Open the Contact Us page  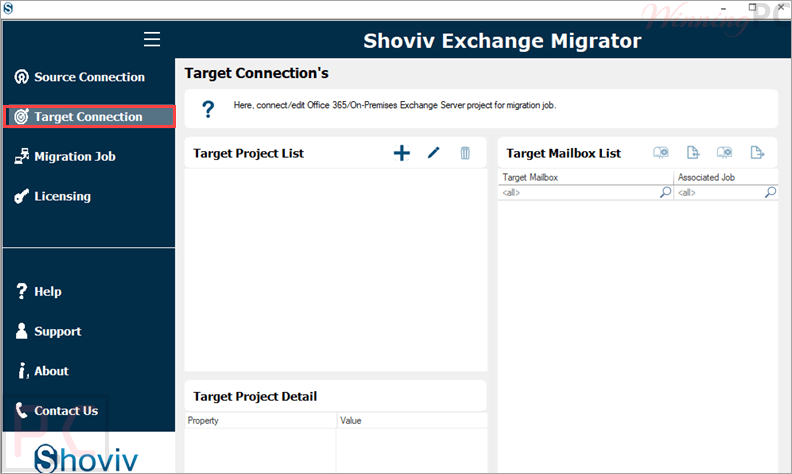coord(89,410)
